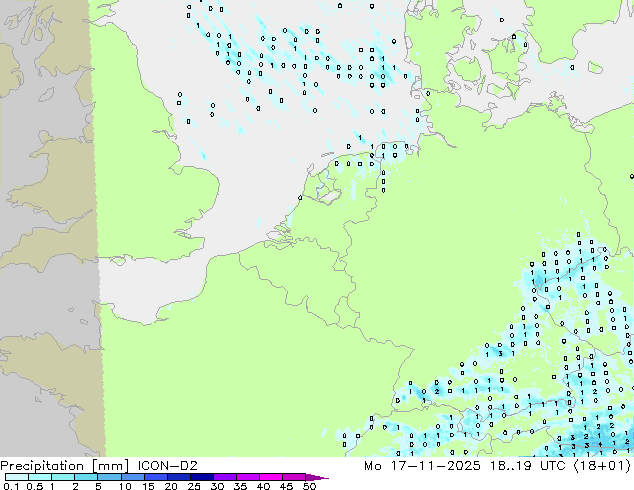Screen dimensions: 634x490
Task: Click the 'Mo 17-11-2025' date text
Action: [x=422, y=466]
